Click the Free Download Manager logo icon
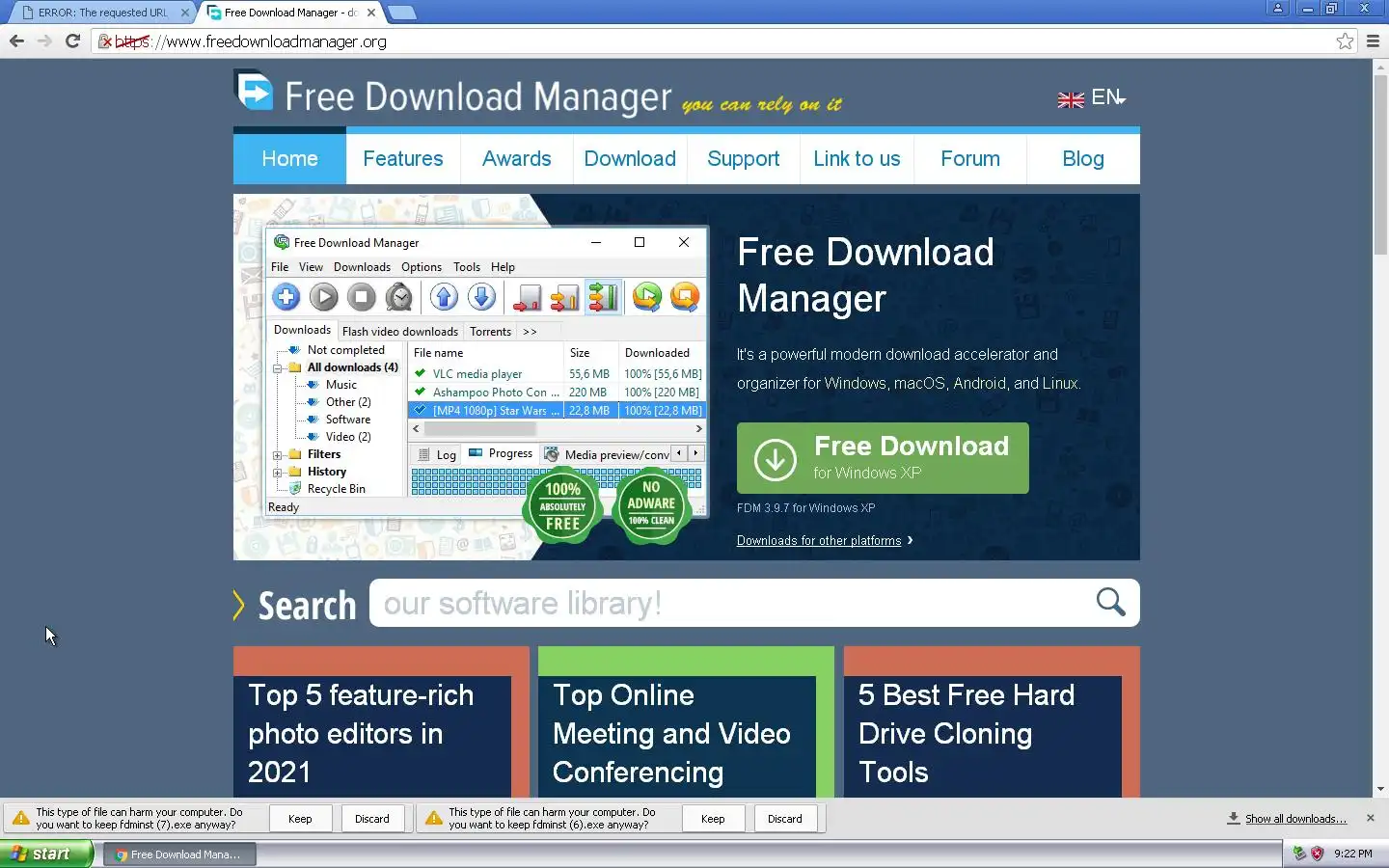Image resolution: width=1389 pixels, height=868 pixels. point(255,92)
